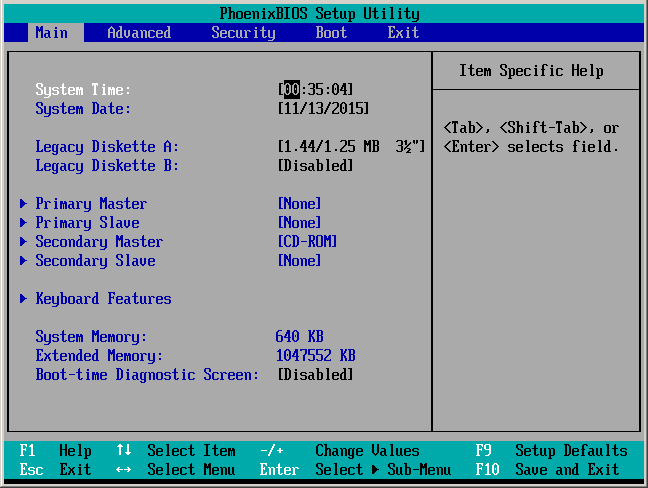Click the Enter Select Sub-Menu hint
This screenshot has width=648, height=488.
355,469
